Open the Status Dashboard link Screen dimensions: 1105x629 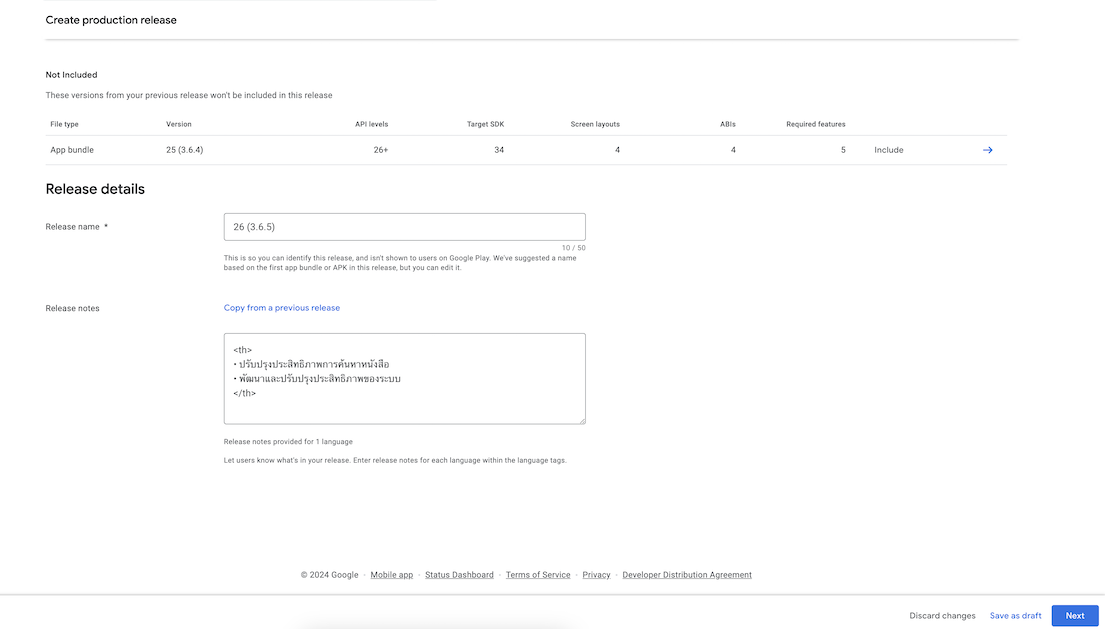coord(459,575)
